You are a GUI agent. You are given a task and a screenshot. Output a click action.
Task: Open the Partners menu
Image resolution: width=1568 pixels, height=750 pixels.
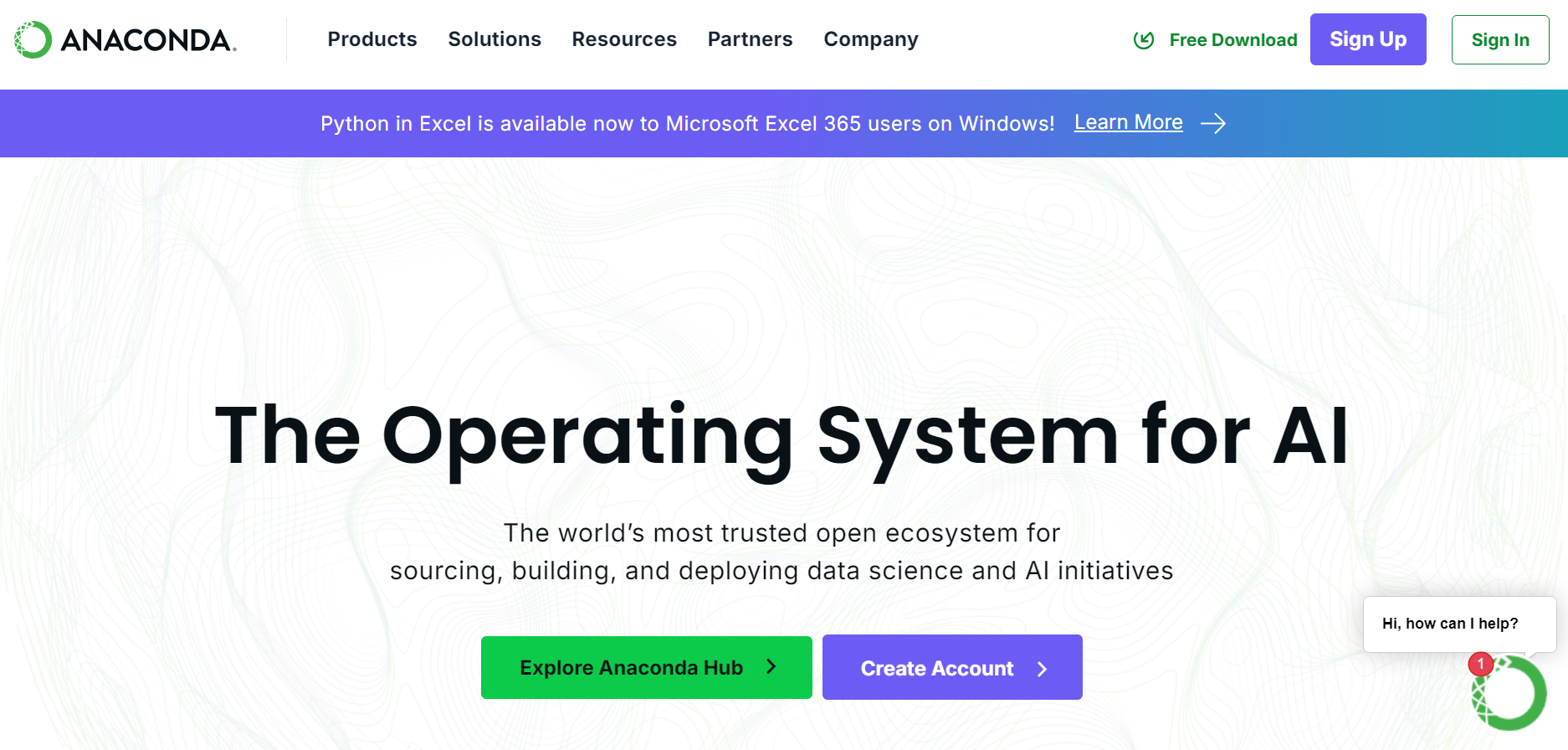point(751,39)
